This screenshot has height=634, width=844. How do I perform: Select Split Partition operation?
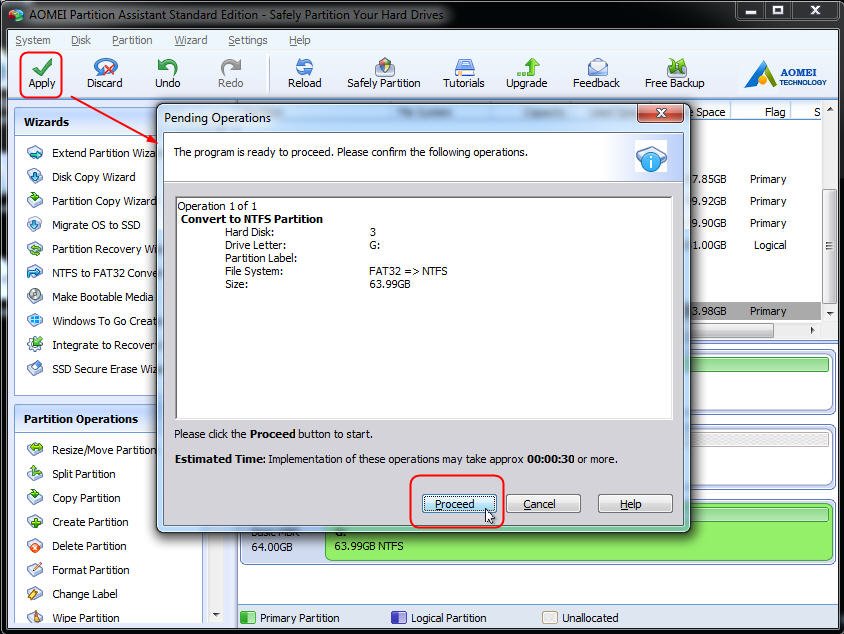point(71,474)
